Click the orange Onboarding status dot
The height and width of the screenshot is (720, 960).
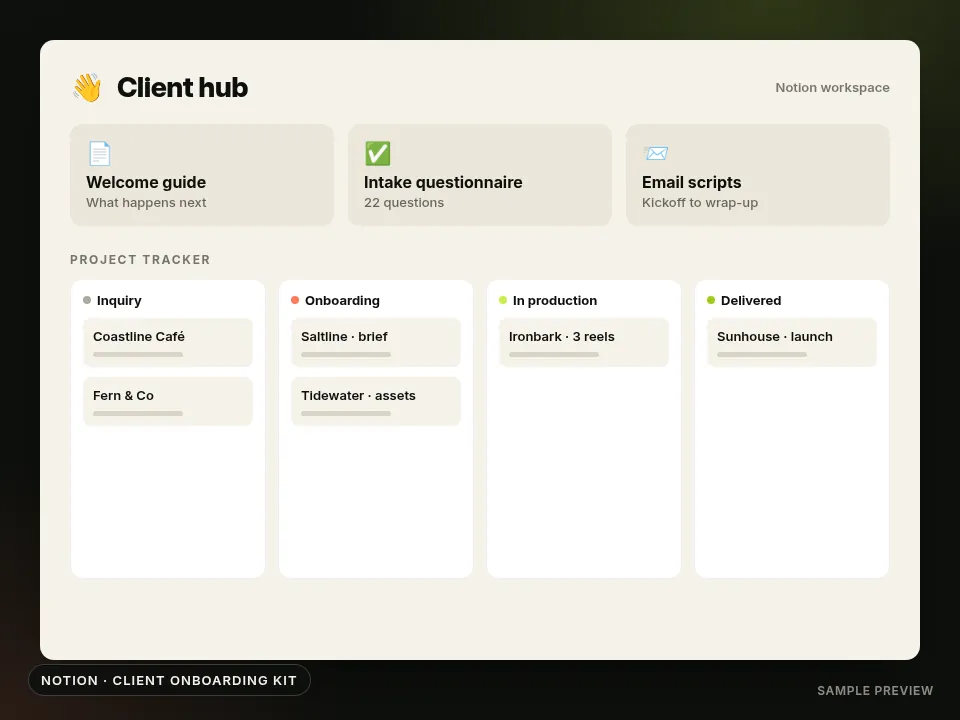(295, 300)
